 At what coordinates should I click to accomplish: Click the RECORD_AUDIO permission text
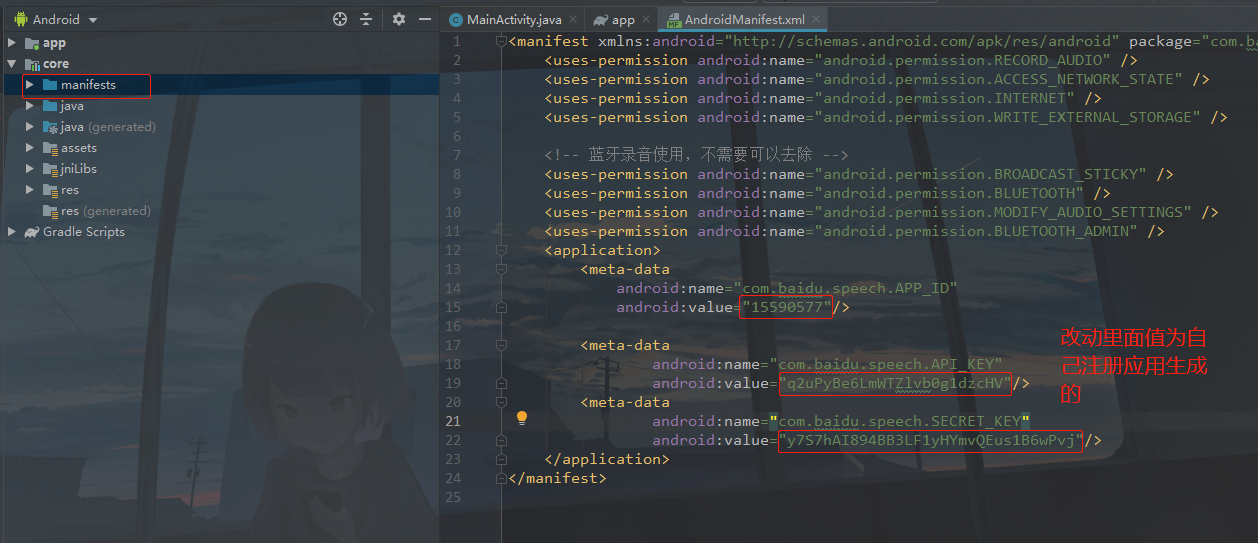[966, 60]
